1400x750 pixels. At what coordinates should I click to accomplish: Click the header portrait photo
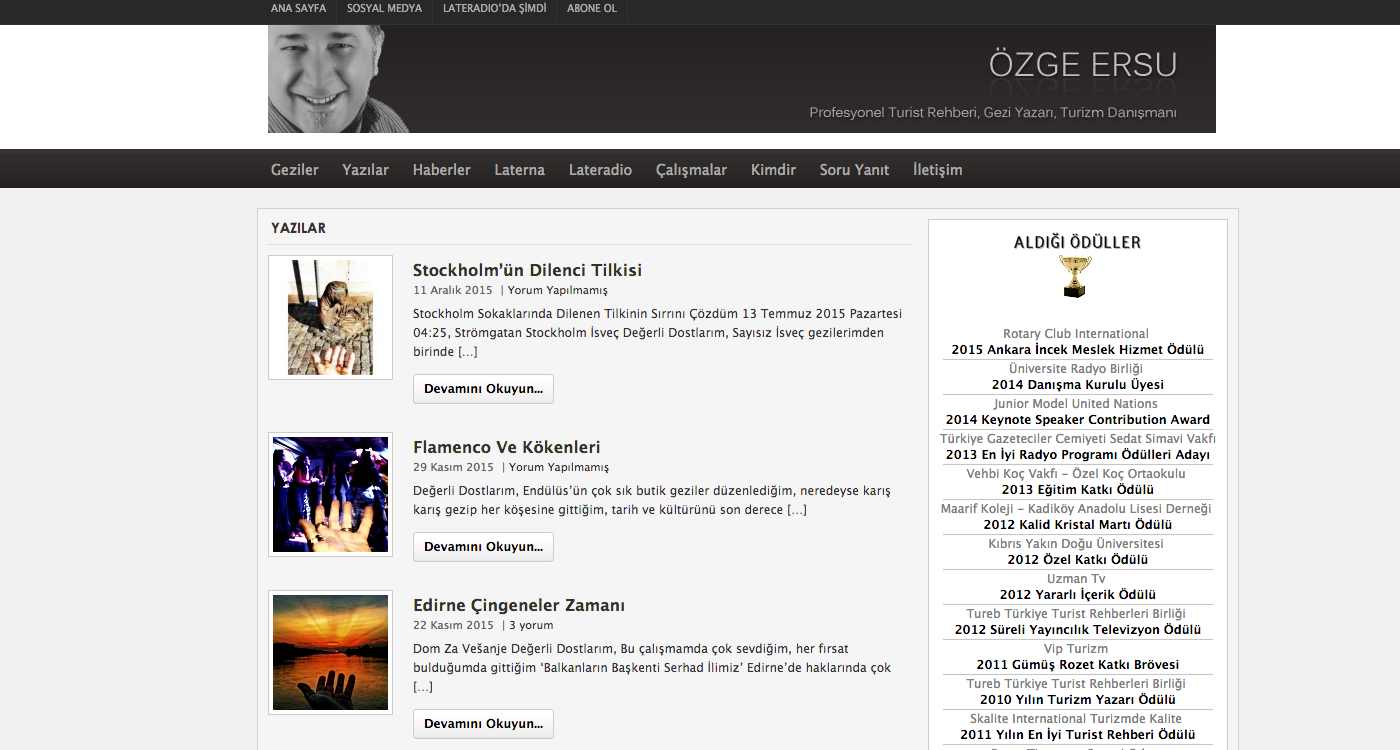339,79
